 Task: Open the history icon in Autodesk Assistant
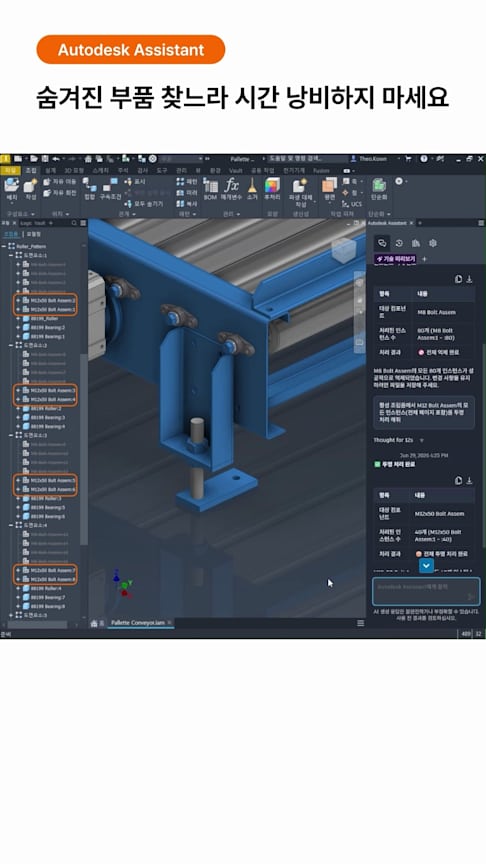[x=399, y=243]
